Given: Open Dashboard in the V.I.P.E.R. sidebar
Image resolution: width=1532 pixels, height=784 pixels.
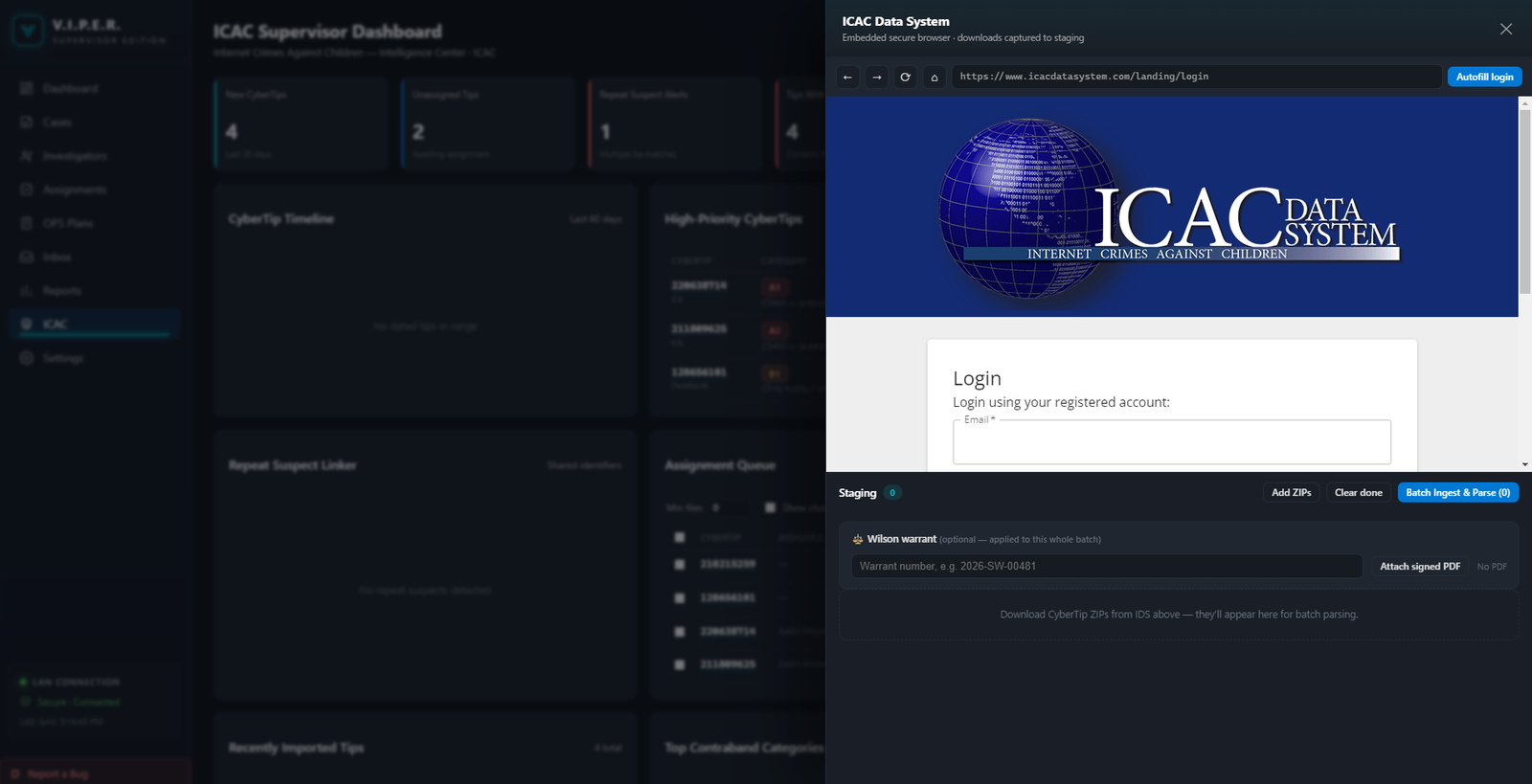Looking at the screenshot, I should [94, 88].
